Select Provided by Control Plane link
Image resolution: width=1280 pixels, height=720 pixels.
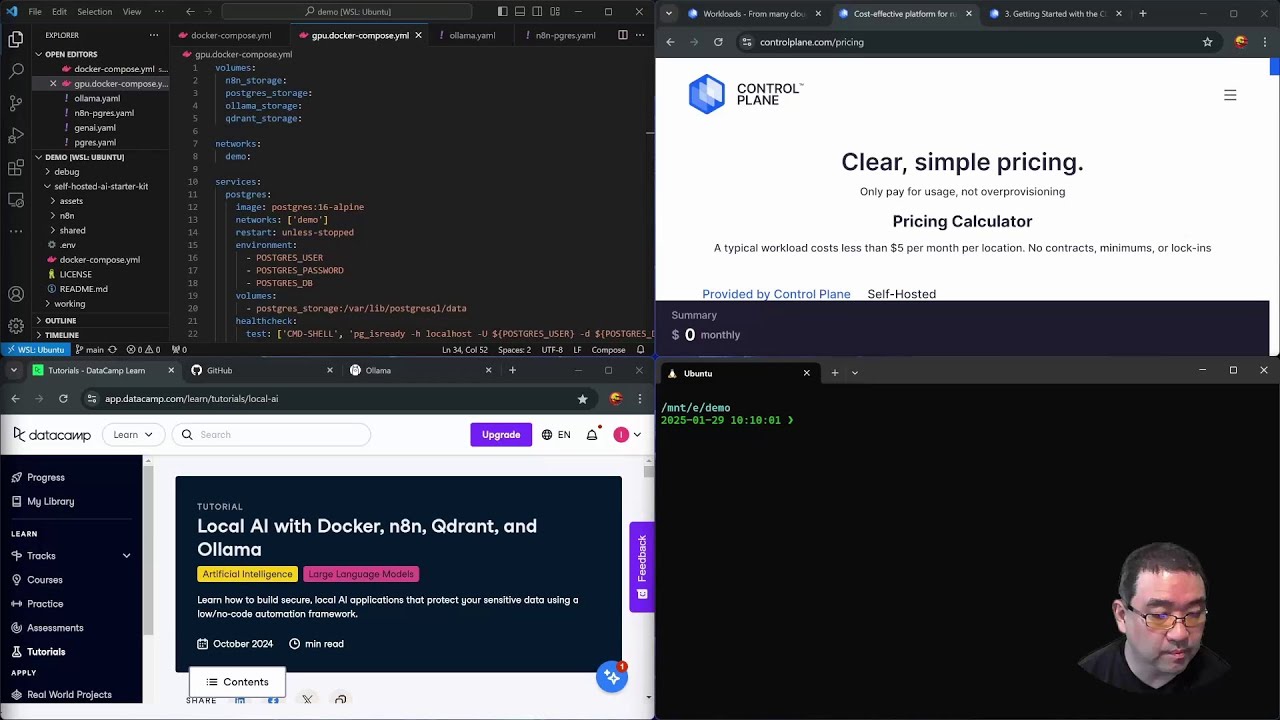pos(776,294)
